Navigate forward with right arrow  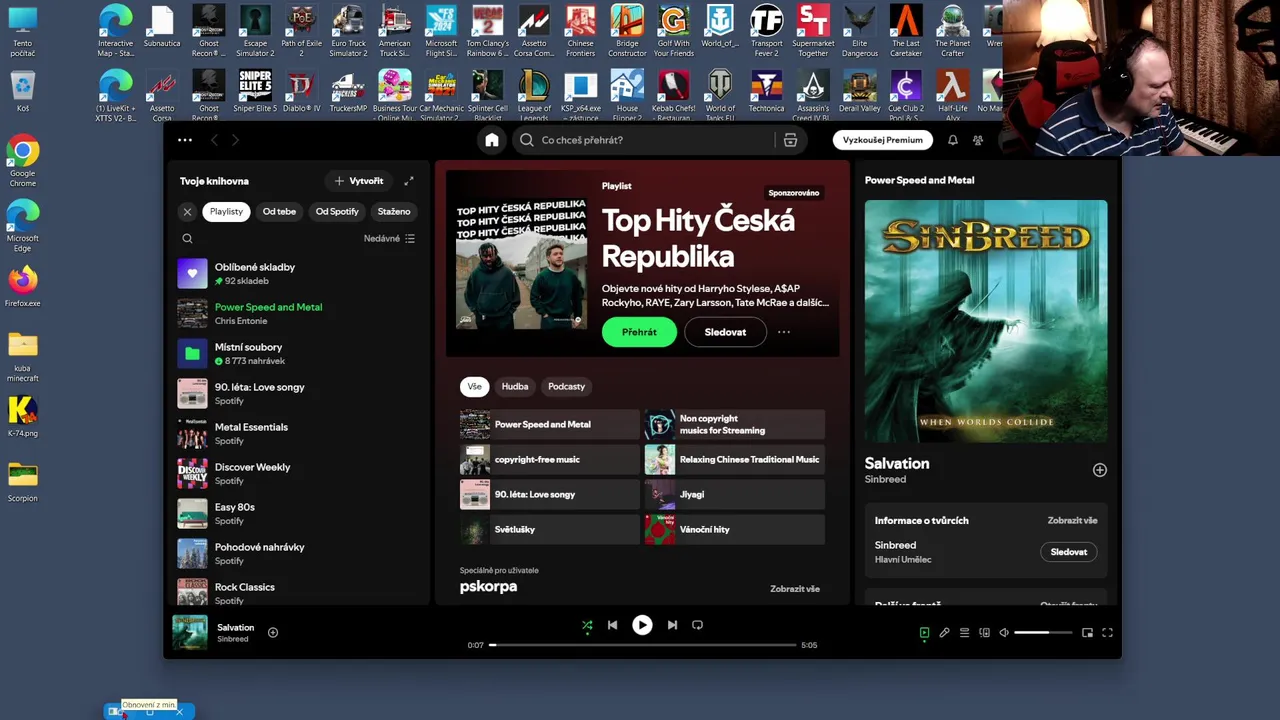(235, 140)
